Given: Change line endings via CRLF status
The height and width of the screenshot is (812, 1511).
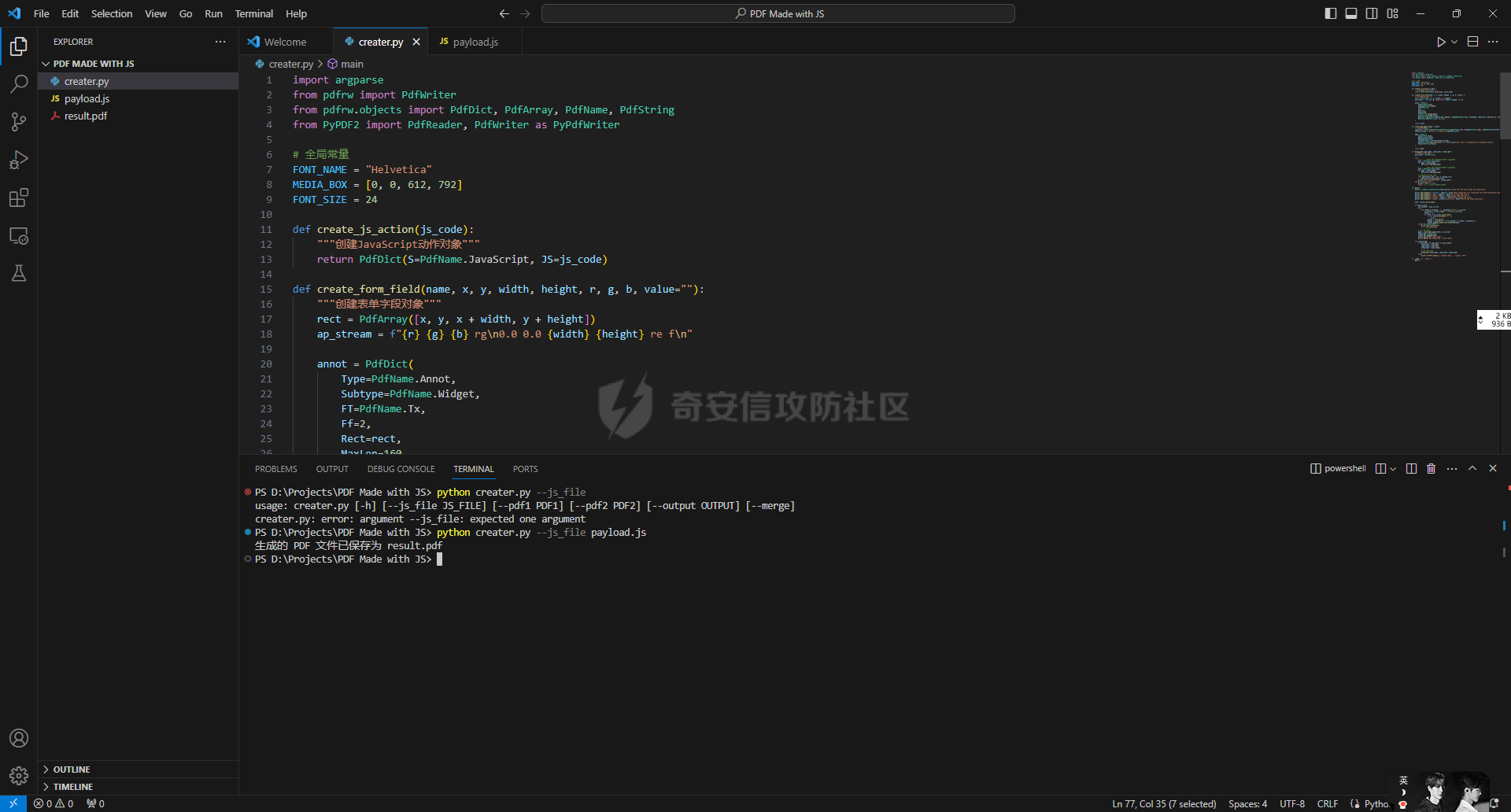Looking at the screenshot, I should coord(1328,803).
